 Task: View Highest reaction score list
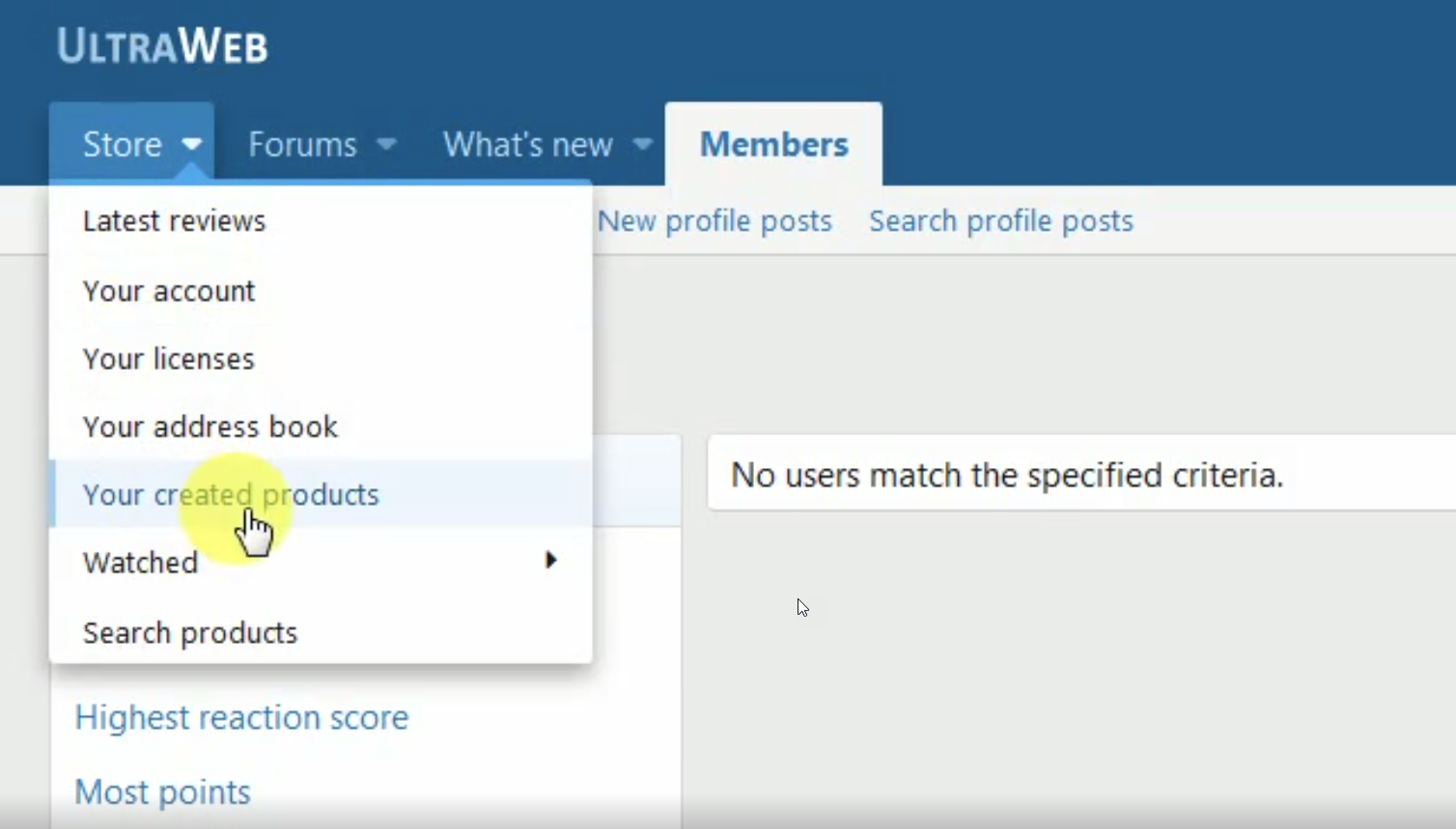point(241,718)
